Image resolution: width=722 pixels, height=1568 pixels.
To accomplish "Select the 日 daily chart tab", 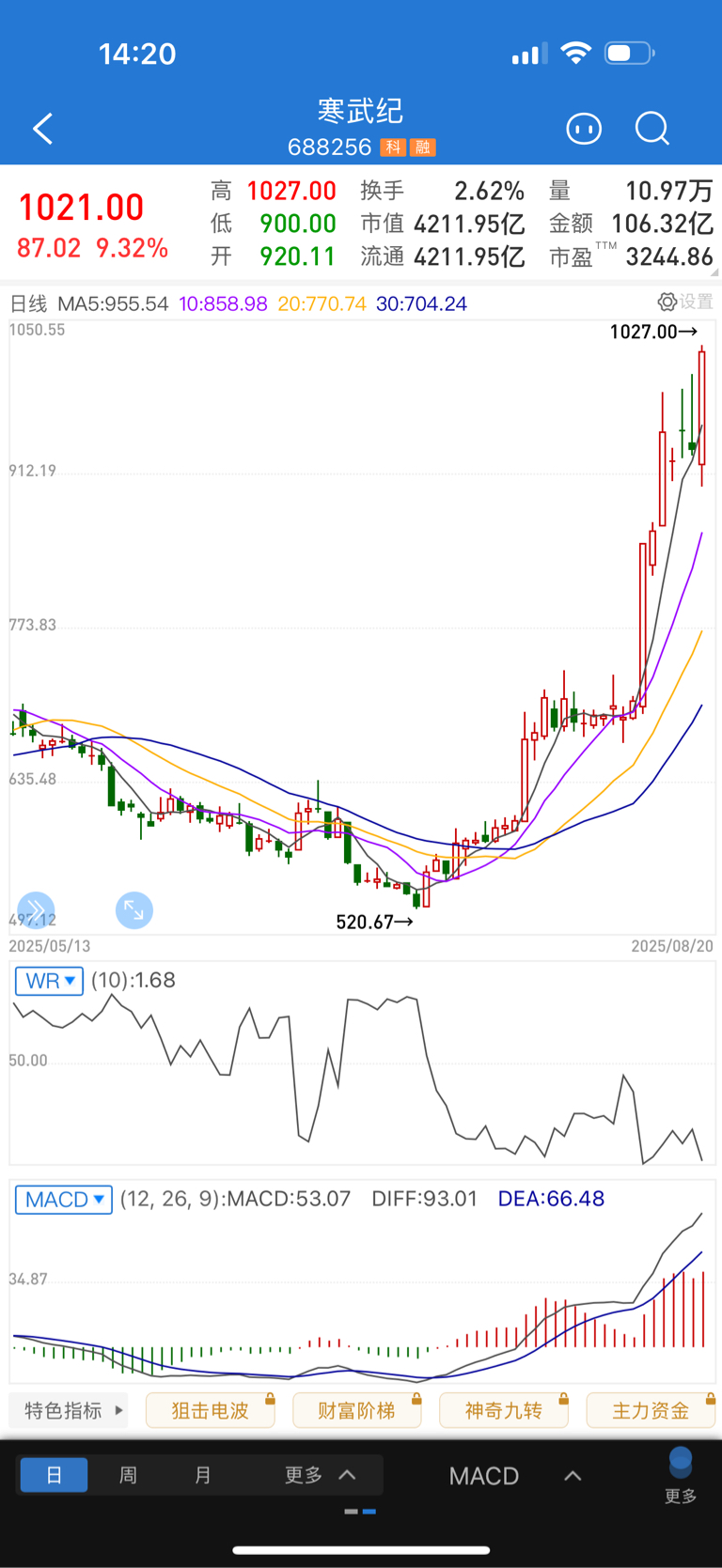I will (54, 1475).
